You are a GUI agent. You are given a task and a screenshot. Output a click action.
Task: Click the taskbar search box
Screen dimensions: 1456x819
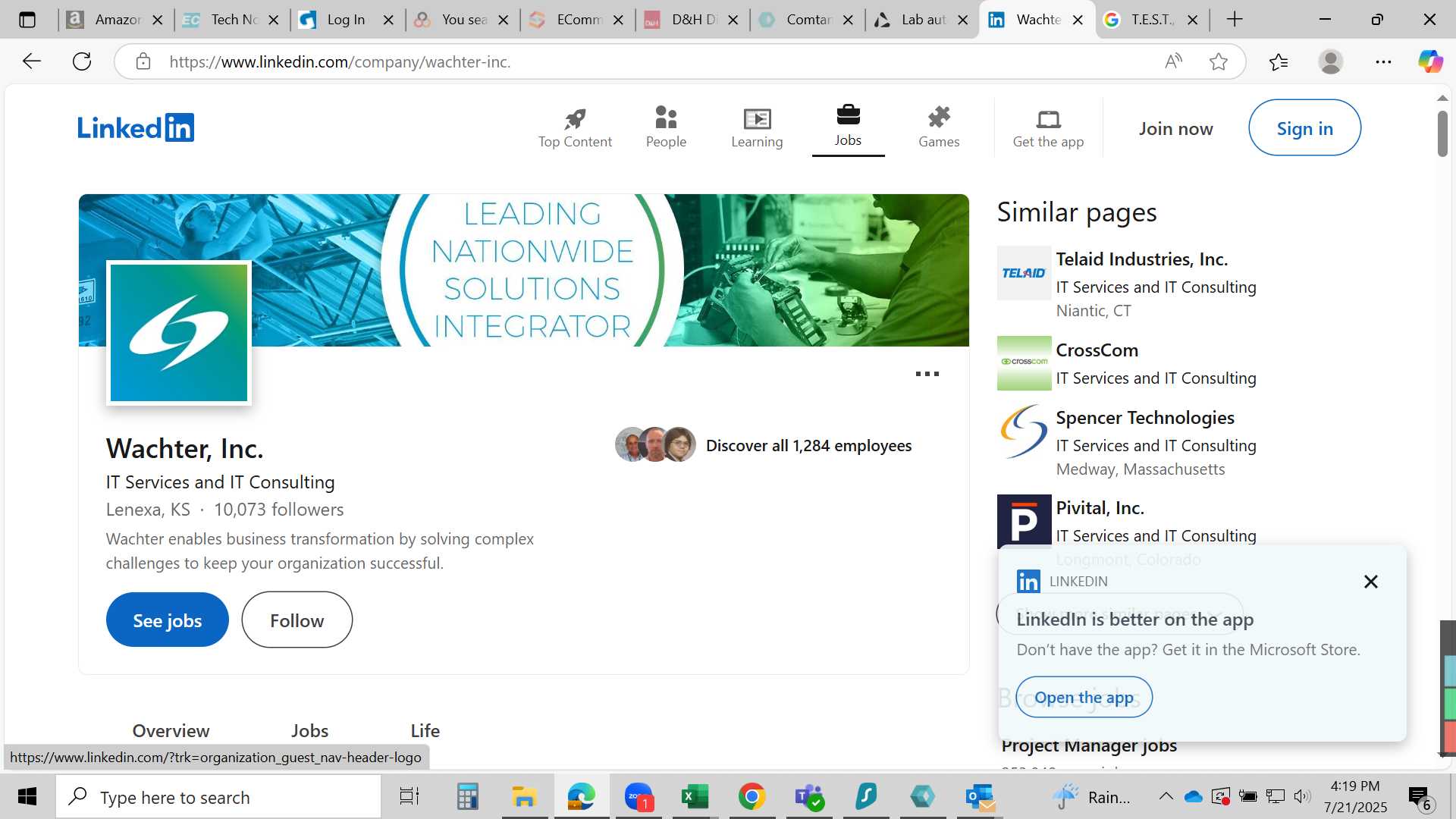[x=218, y=797]
